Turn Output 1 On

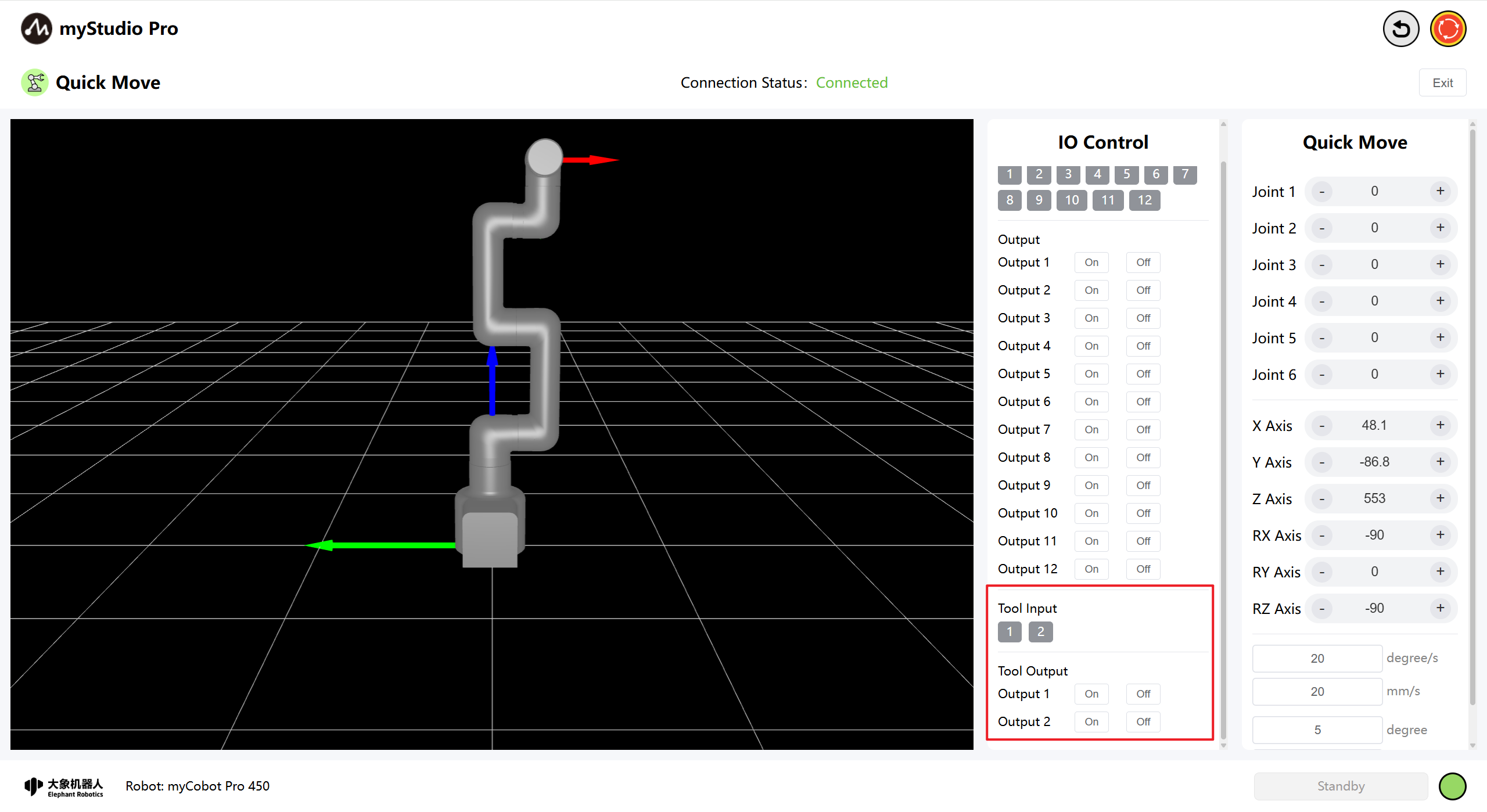click(x=1091, y=263)
